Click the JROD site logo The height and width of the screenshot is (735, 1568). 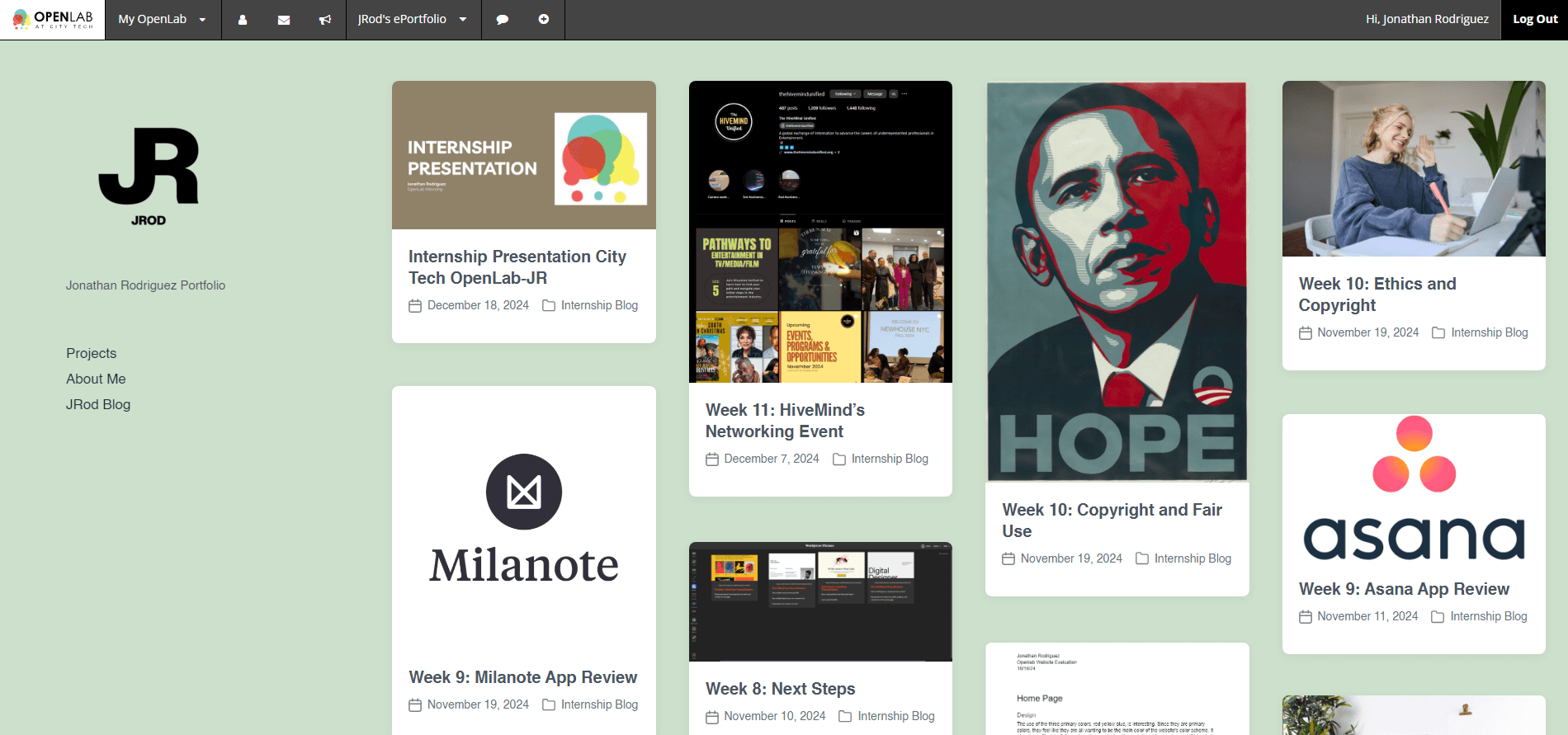tap(149, 177)
